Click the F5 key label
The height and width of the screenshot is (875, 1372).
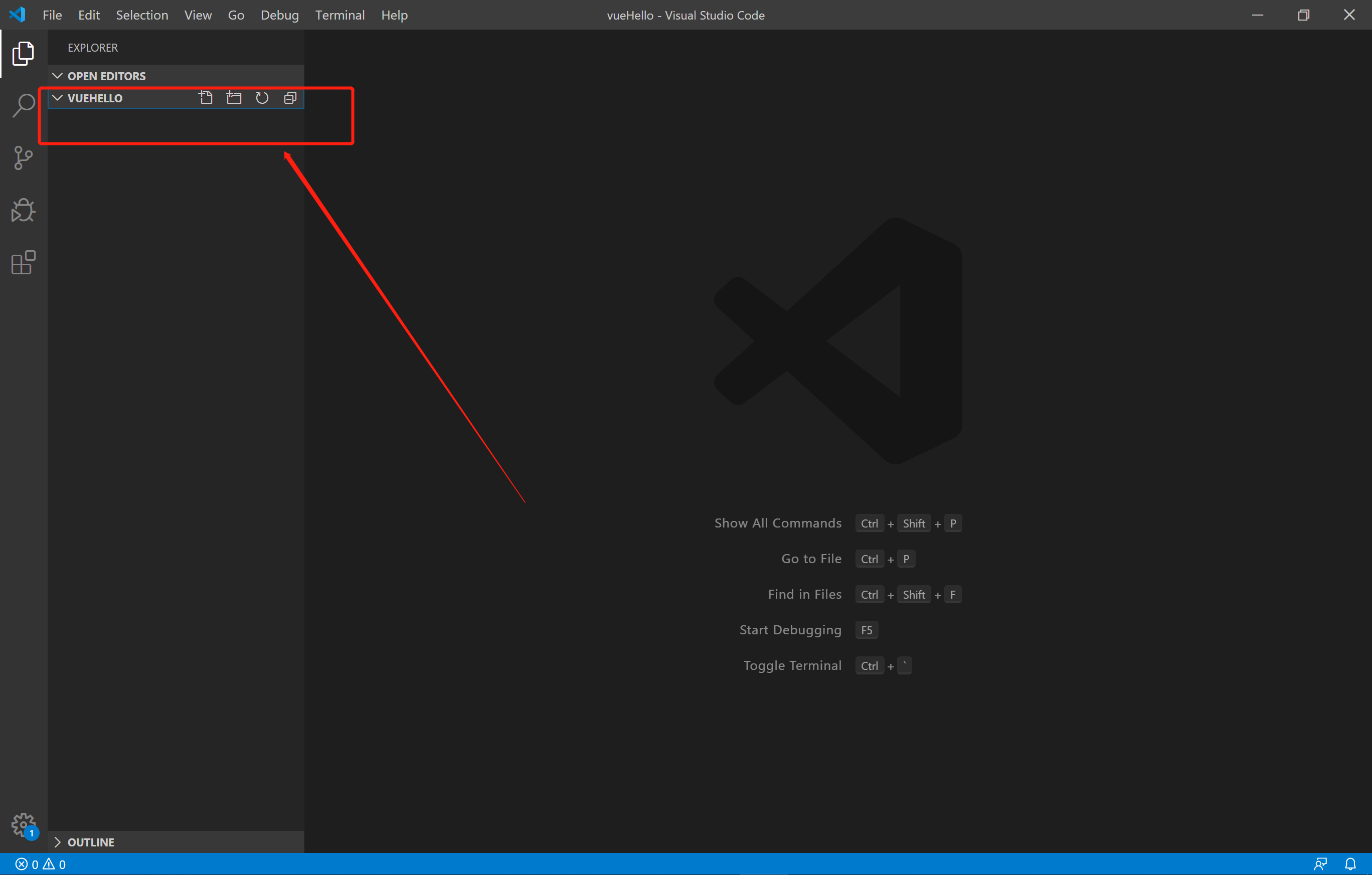[x=867, y=630]
